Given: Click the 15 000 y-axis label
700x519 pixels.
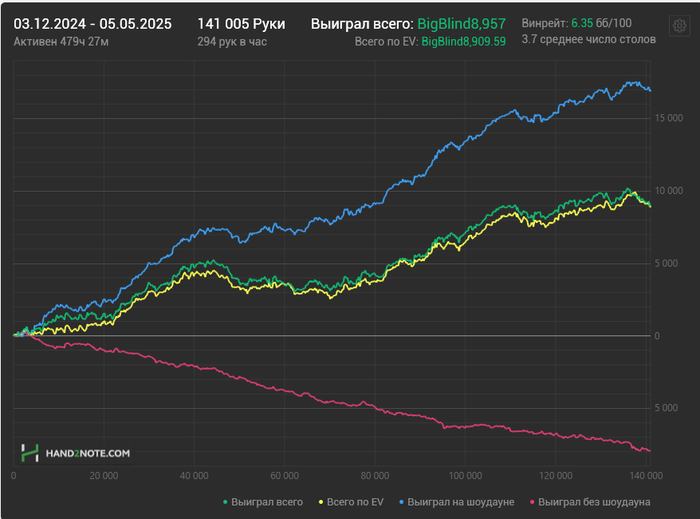Looking at the screenshot, I should coord(668,118).
